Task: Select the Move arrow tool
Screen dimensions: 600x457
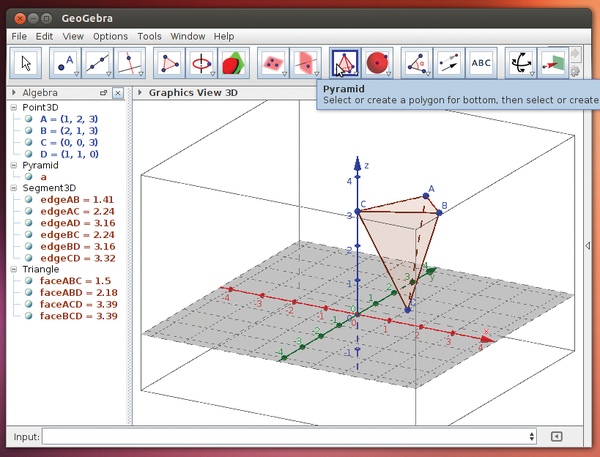Action: pos(27,63)
